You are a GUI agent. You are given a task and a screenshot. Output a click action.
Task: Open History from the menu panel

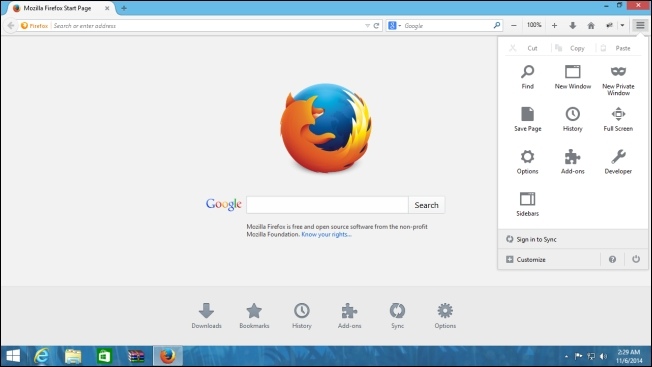tap(573, 119)
